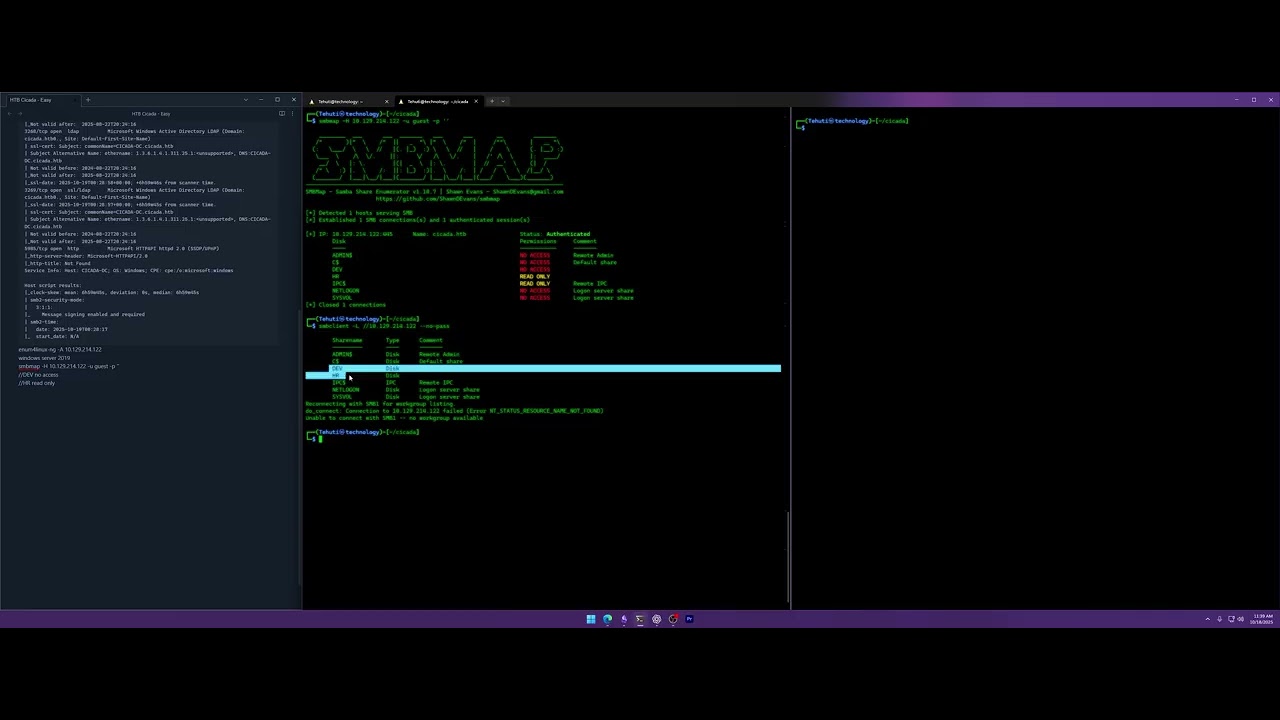Go back in notes navigation
1280x720 pixels.
click(x=11, y=114)
